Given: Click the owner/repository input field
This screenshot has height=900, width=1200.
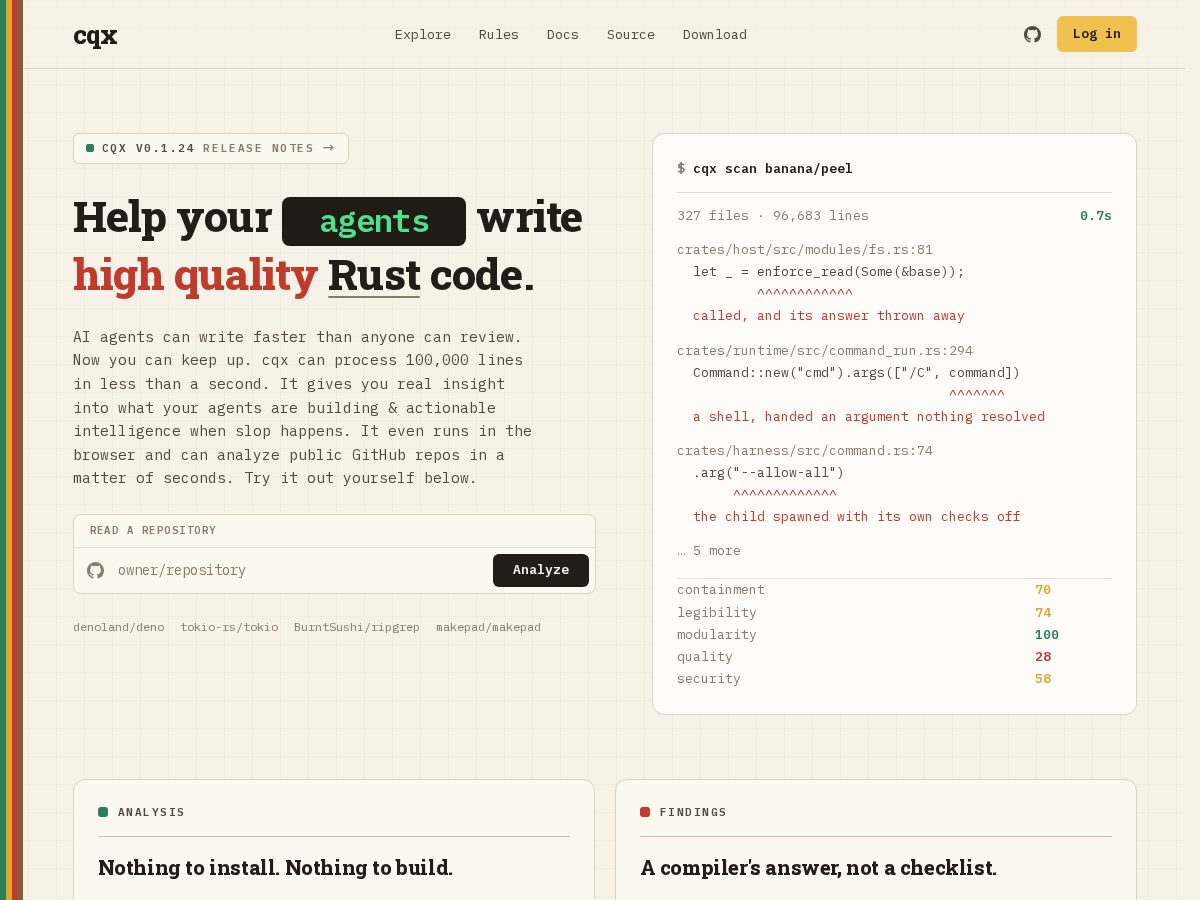Looking at the screenshot, I should [x=300, y=570].
